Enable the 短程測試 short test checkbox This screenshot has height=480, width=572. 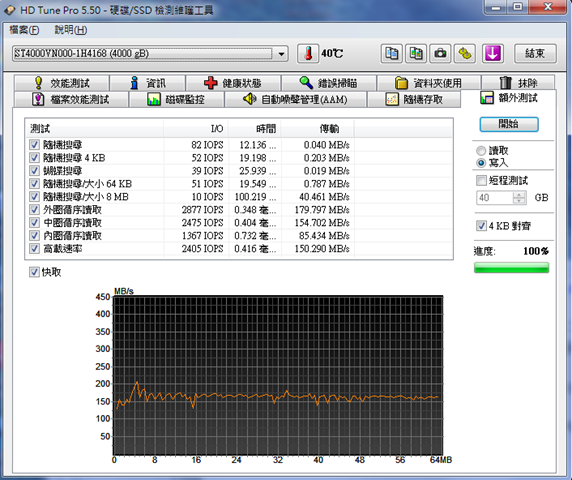pos(482,180)
